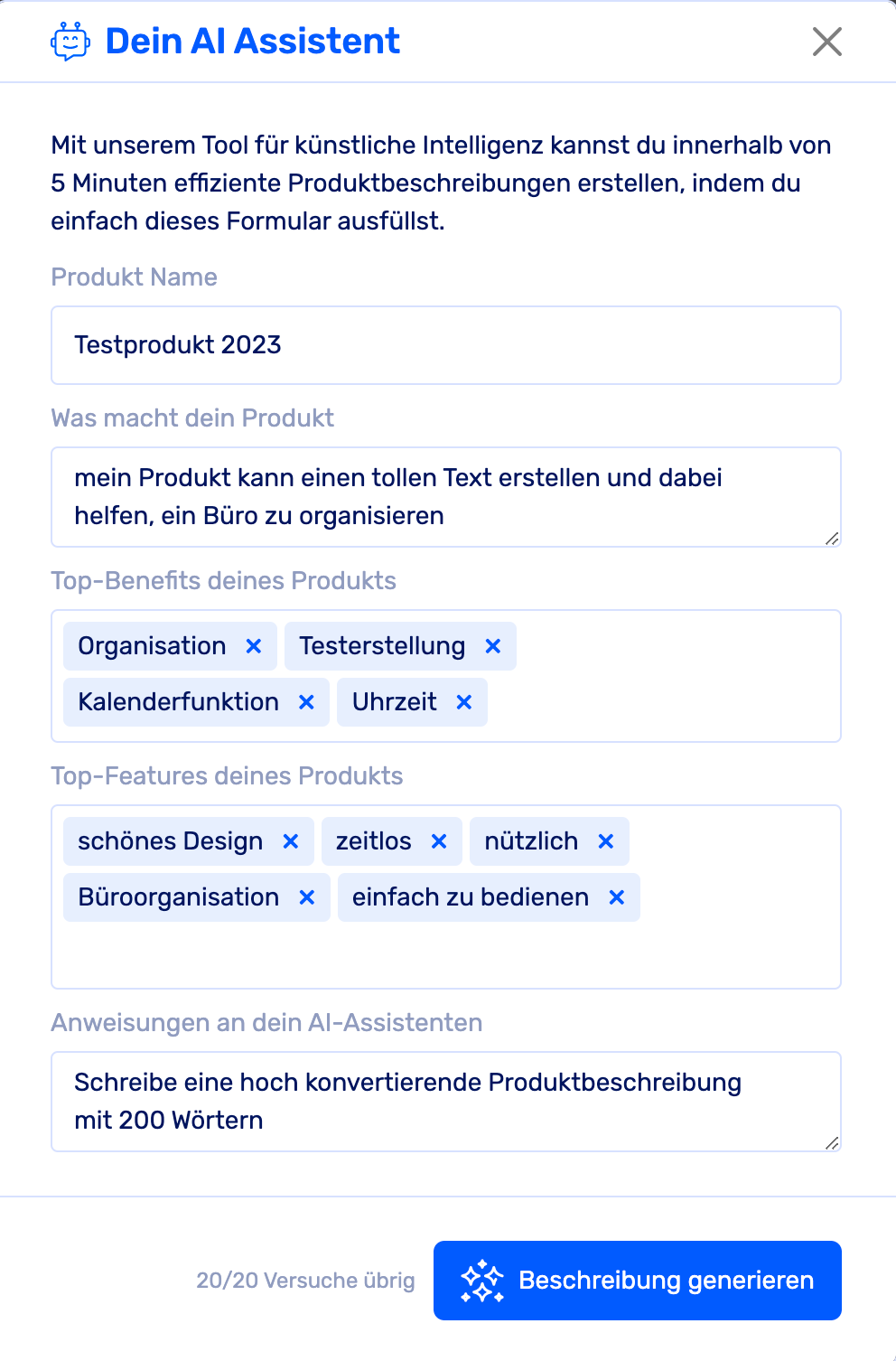Image resolution: width=896 pixels, height=1361 pixels.
Task: Click Beschreibung generieren button
Action: [637, 1280]
